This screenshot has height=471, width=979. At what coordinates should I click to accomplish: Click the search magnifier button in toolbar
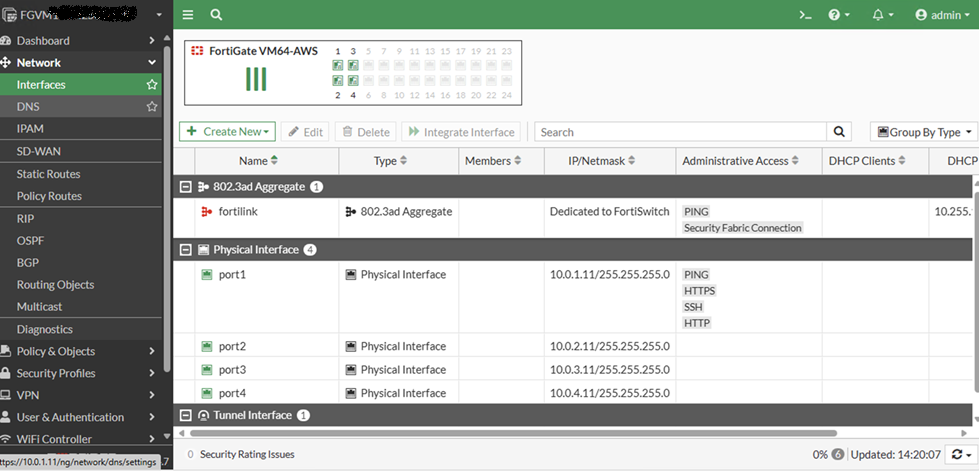point(839,132)
